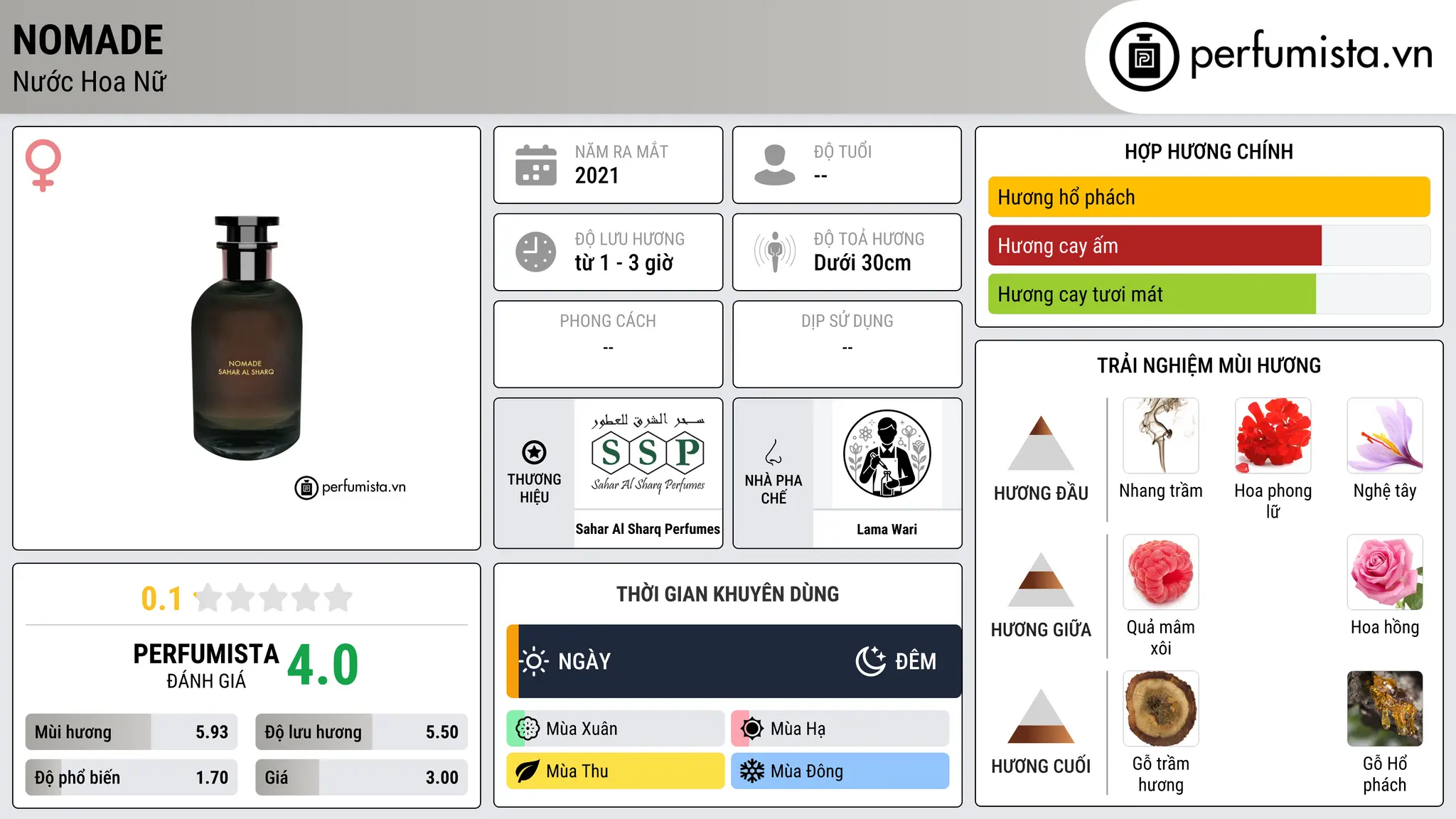The height and width of the screenshot is (819, 1456).
Task: Click the star rating icons next to 0.1
Action: (x=274, y=598)
